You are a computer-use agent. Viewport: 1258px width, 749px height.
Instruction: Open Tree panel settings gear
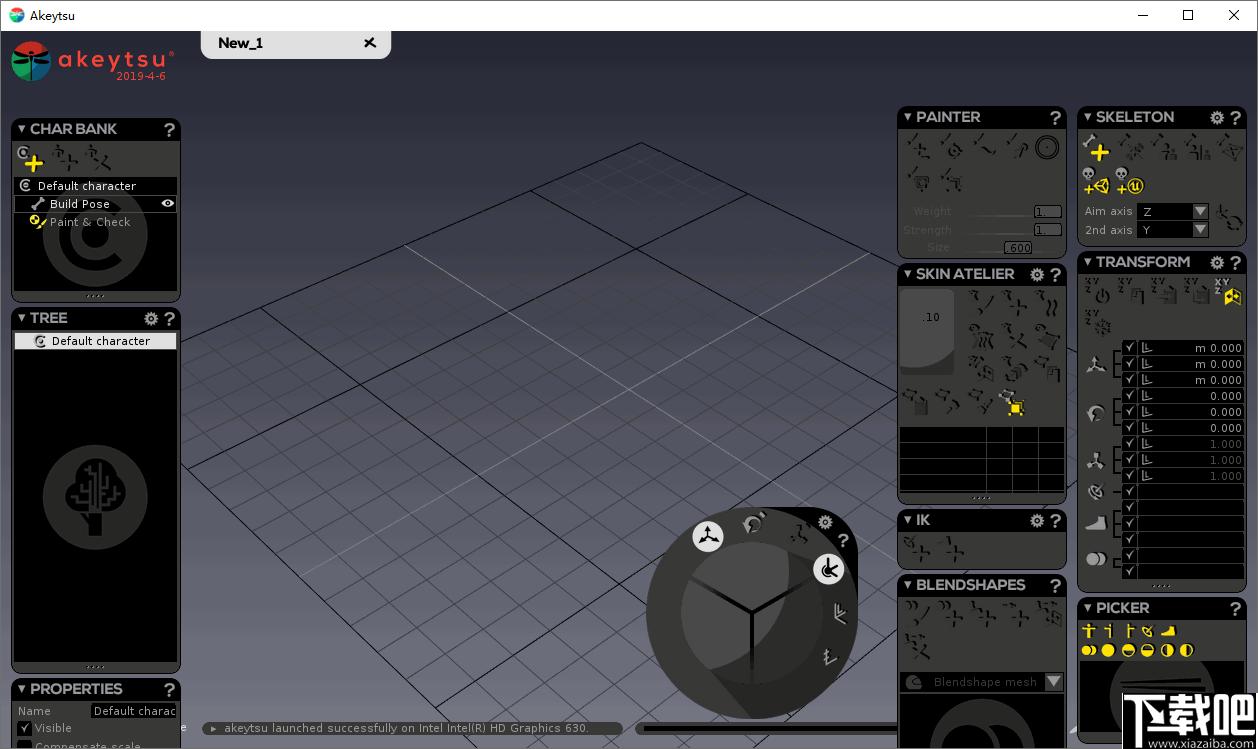click(x=151, y=319)
